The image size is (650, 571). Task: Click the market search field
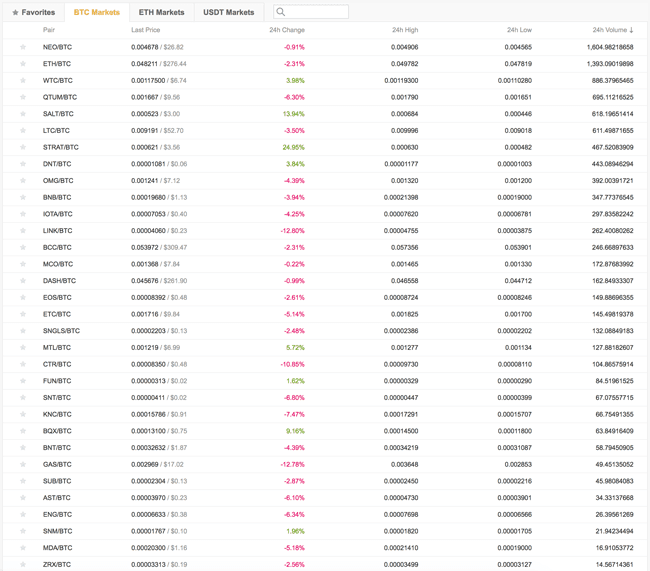pos(311,12)
